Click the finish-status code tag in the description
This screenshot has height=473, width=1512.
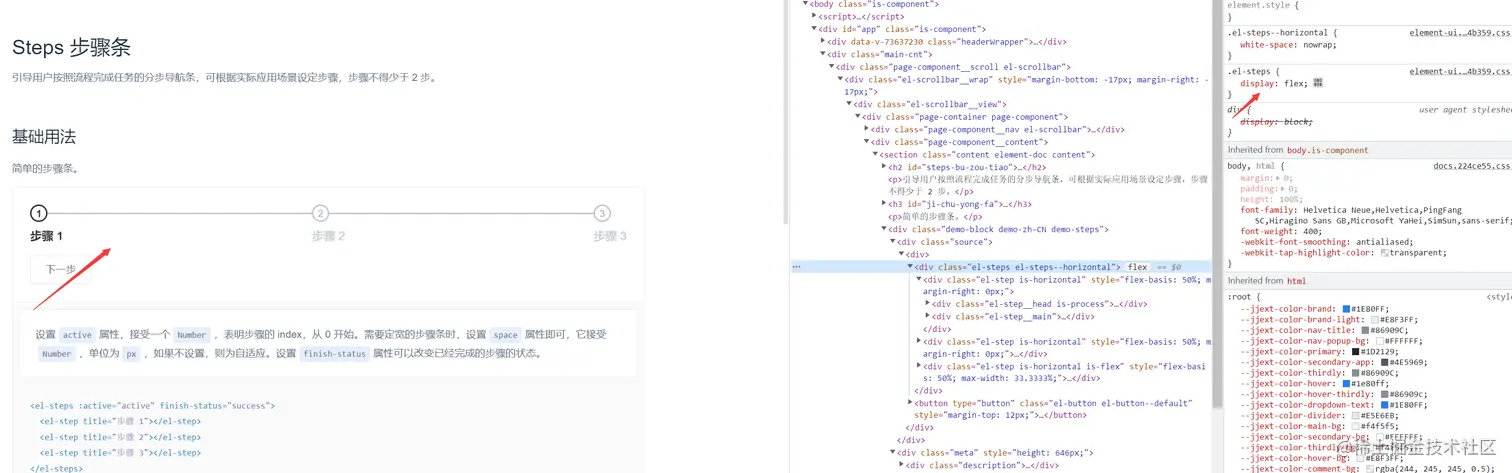[334, 354]
